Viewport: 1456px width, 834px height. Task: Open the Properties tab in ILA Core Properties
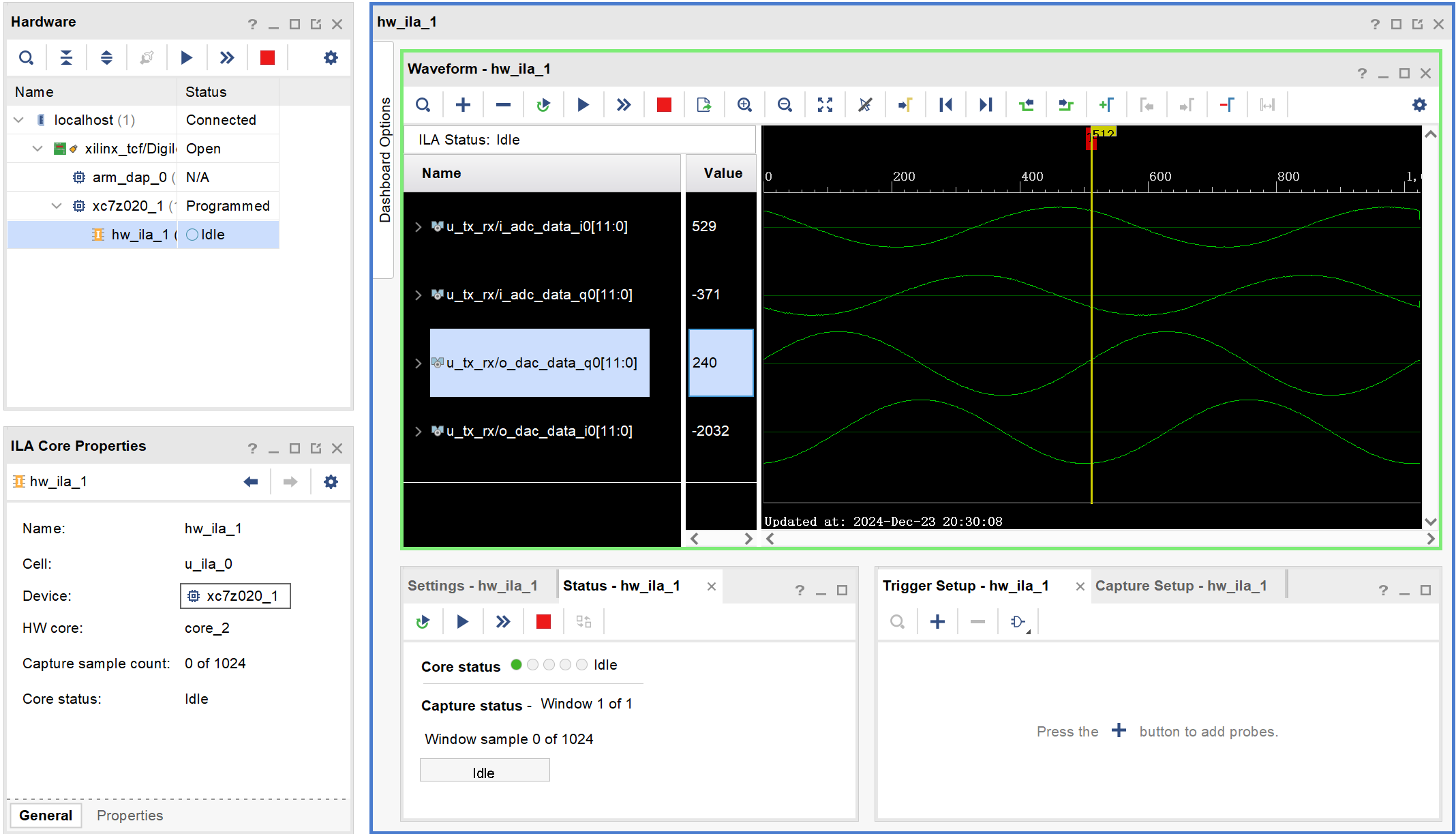[x=130, y=816]
